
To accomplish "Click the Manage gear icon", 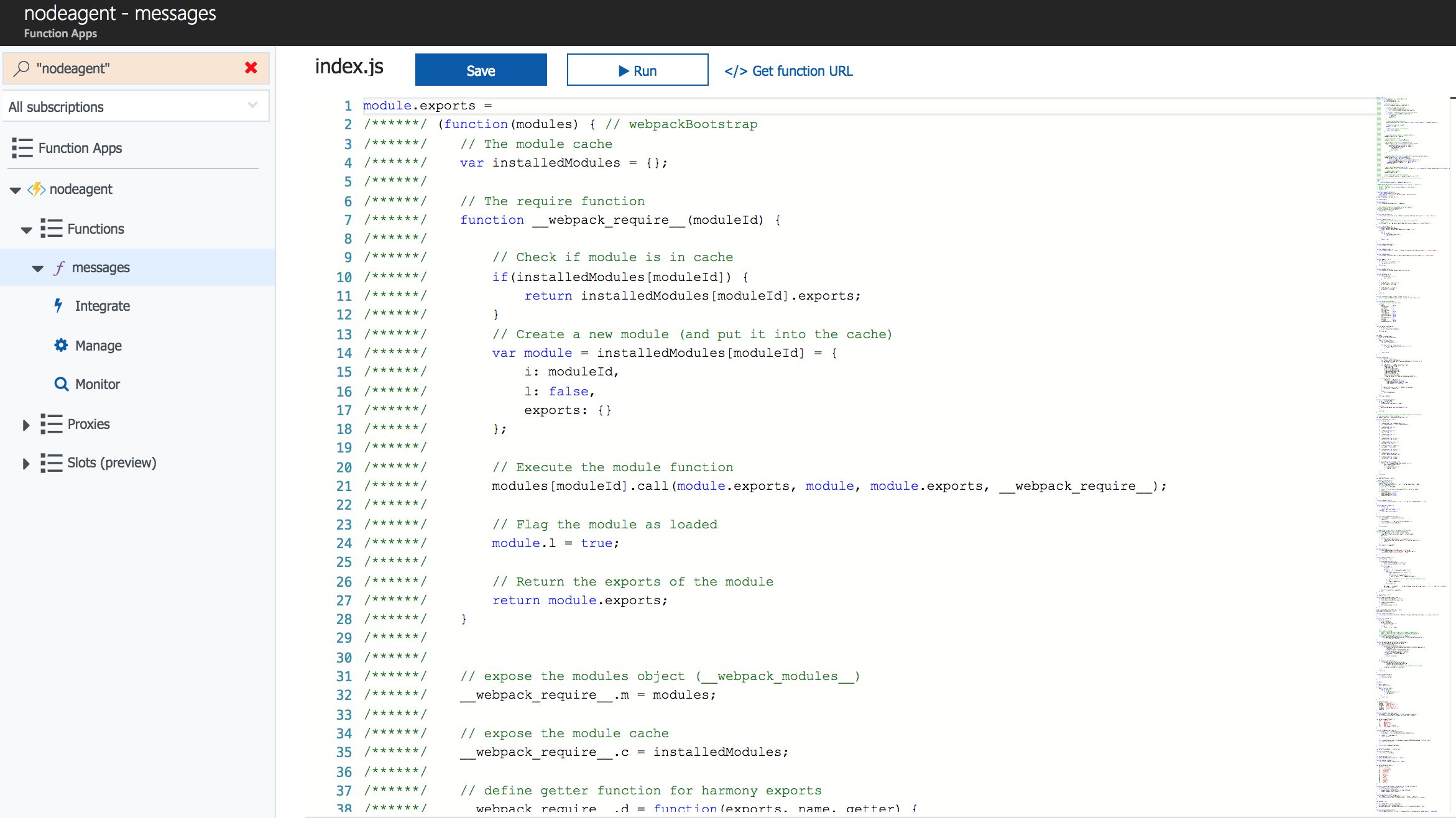I will click(61, 345).
